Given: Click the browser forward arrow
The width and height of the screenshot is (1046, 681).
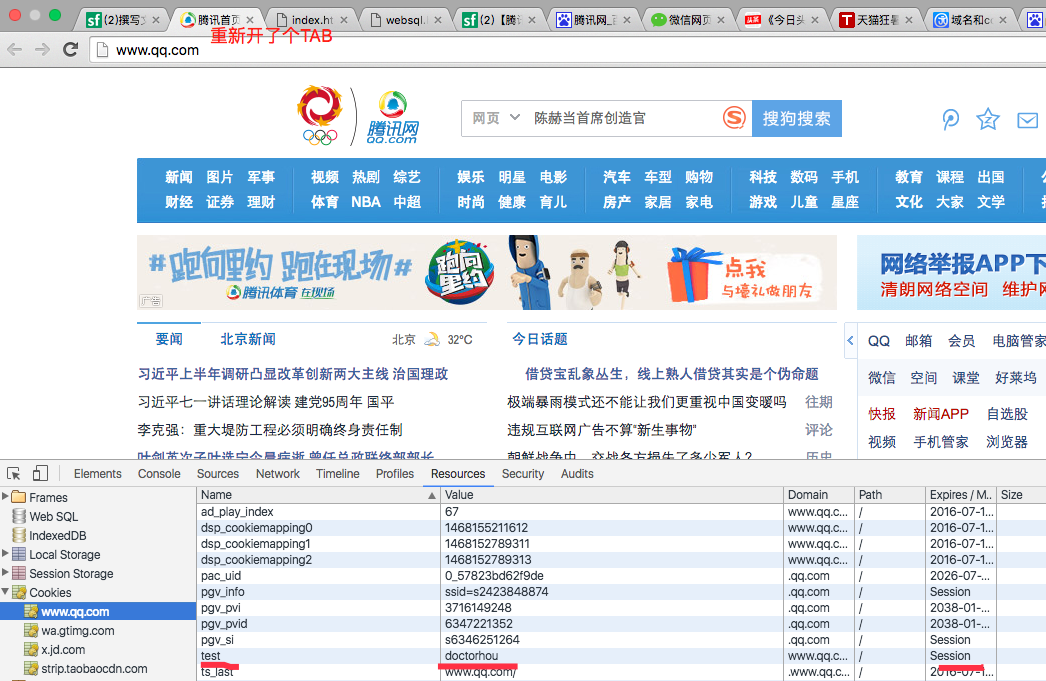Looking at the screenshot, I should pos(42,49).
